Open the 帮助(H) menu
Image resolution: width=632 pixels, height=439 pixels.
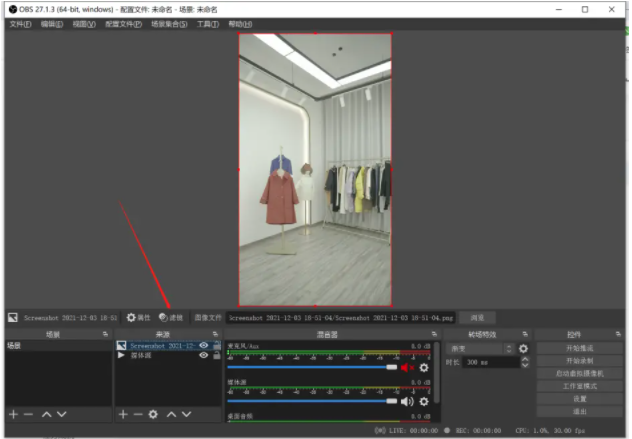pyautogui.click(x=240, y=24)
